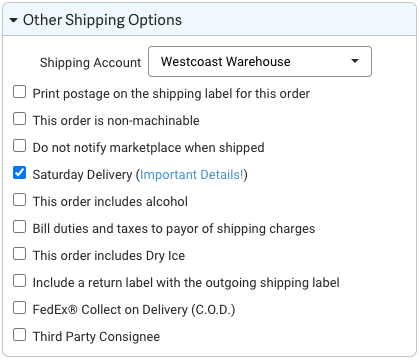Tick Do not notify marketplace when shipped checkbox
420x361 pixels.
tap(20, 146)
